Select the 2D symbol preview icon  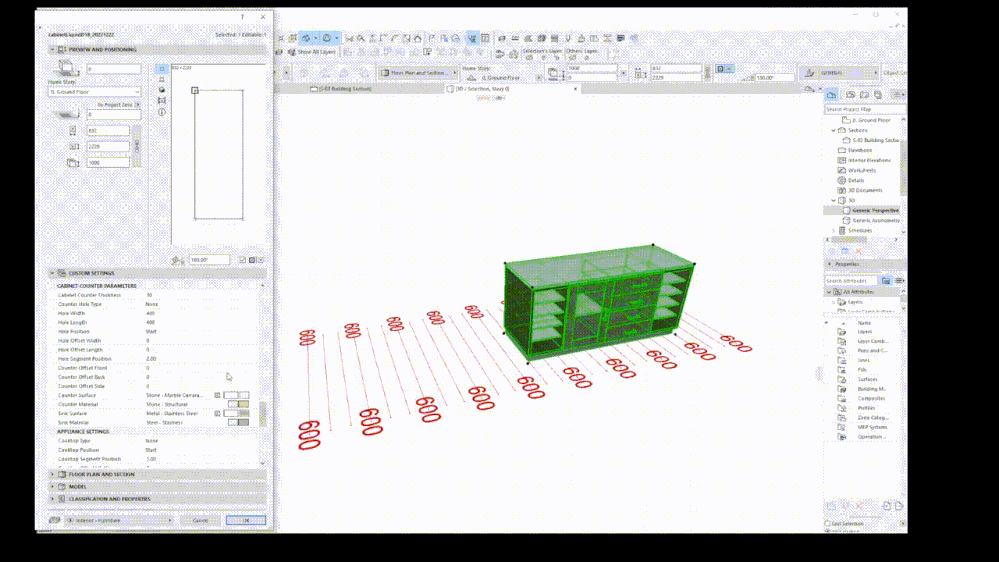[x=162, y=69]
